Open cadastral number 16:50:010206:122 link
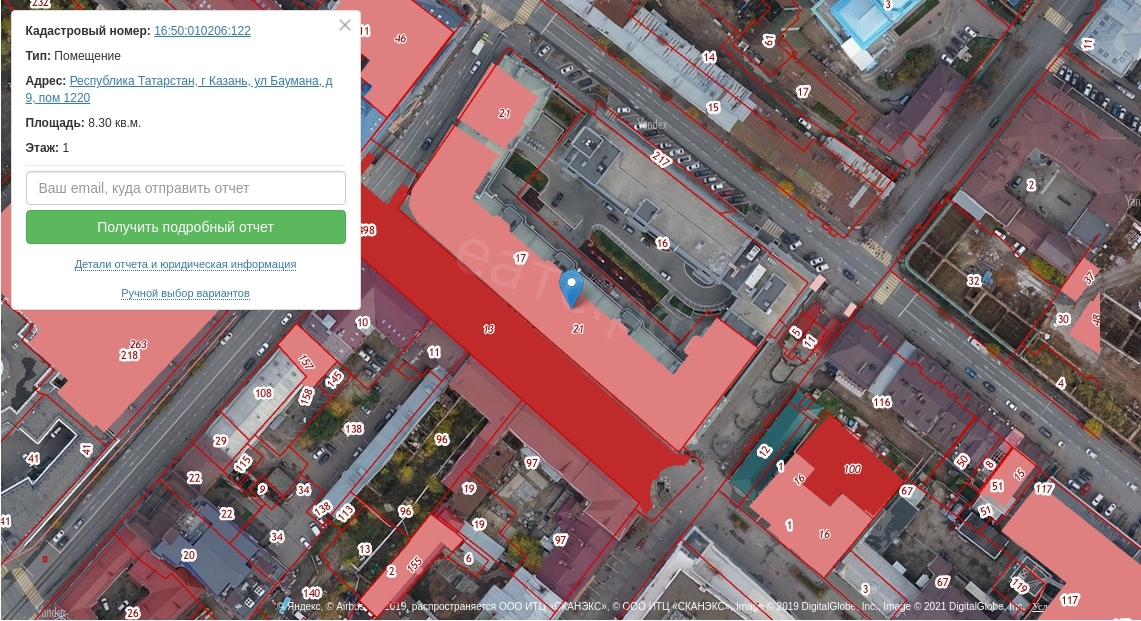The height and width of the screenshot is (621, 1141). (x=202, y=31)
